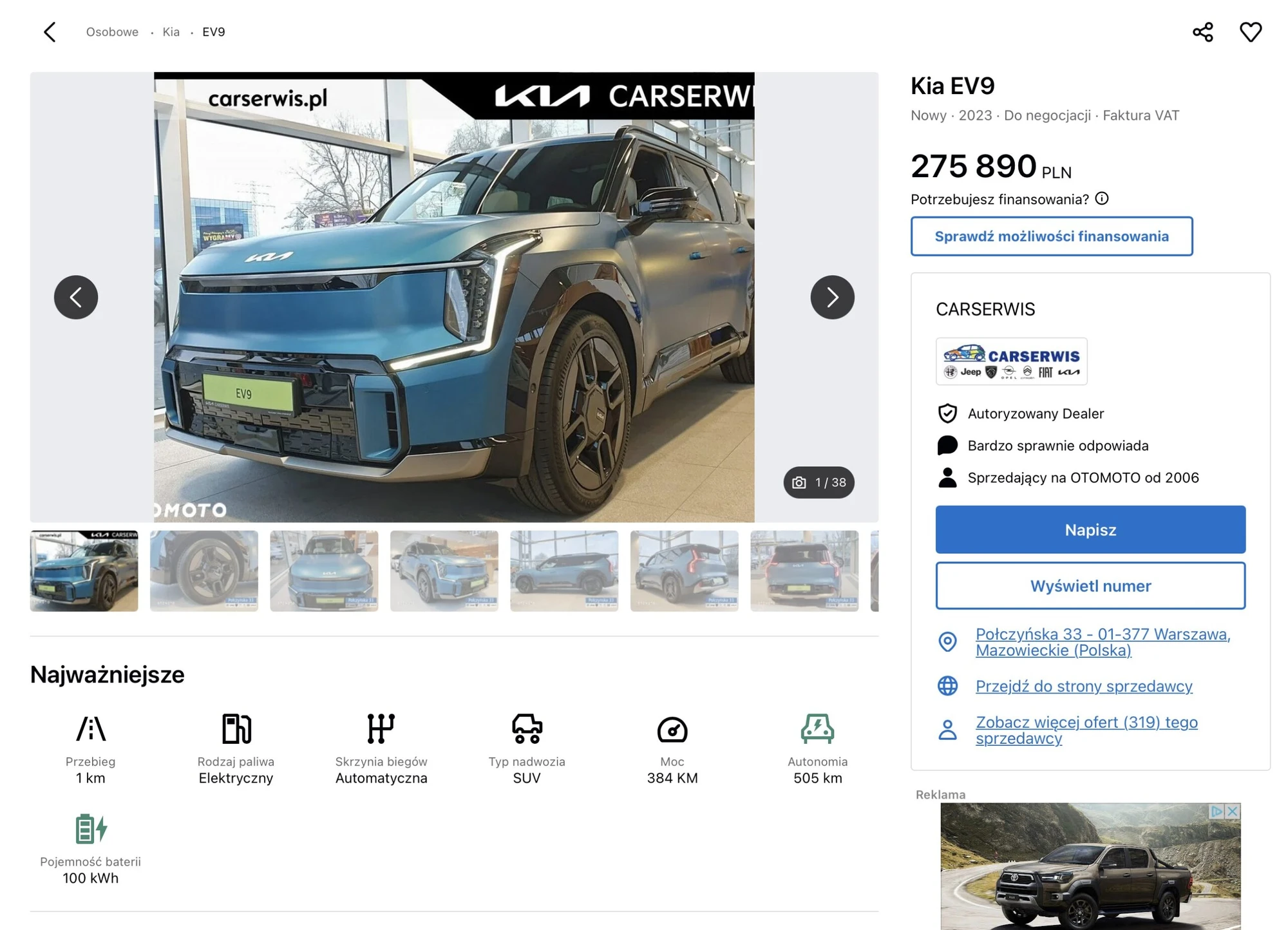Screen dimensions: 1288x930
Task: Click the Carserwis dealer logo
Action: click(1011, 361)
